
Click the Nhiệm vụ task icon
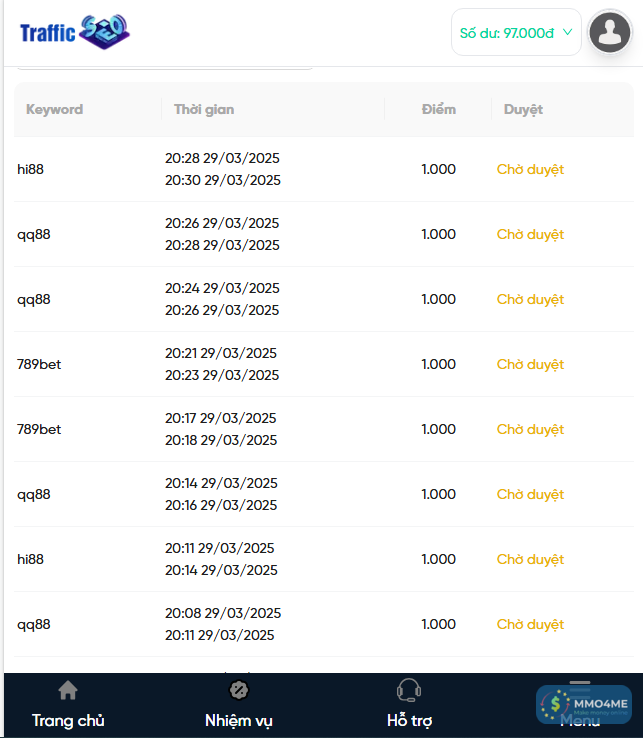tap(239, 690)
